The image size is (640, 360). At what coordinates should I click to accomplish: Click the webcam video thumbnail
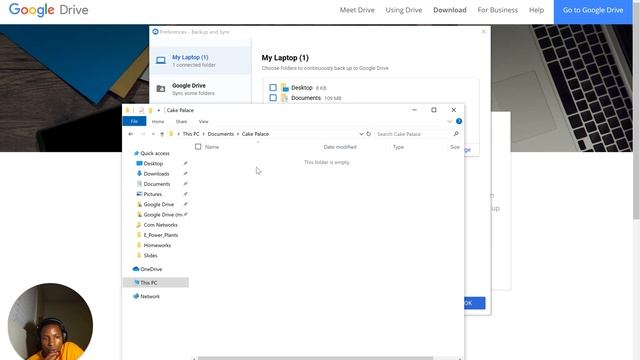50,321
